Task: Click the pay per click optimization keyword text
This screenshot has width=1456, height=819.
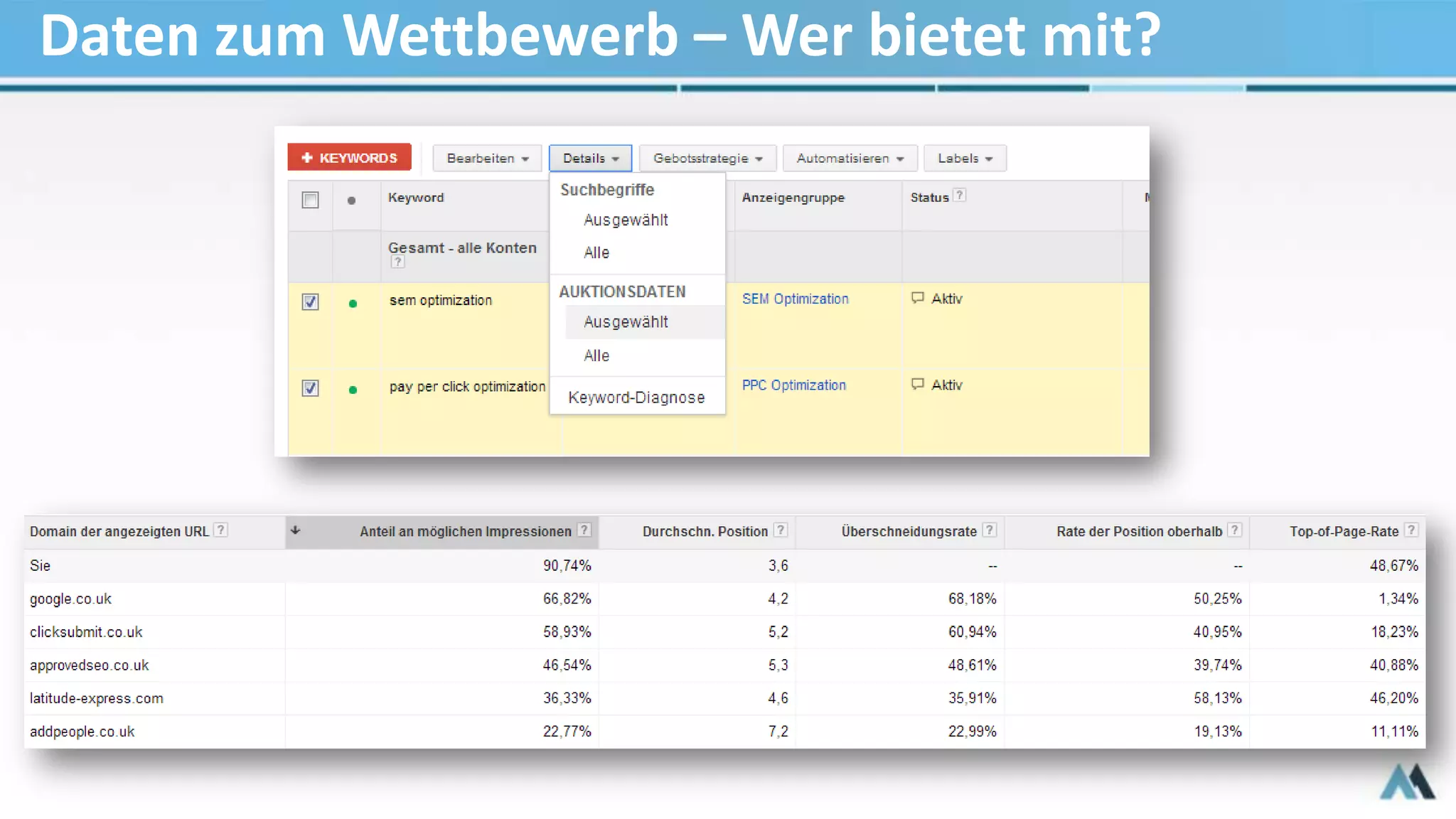Action: (x=467, y=387)
